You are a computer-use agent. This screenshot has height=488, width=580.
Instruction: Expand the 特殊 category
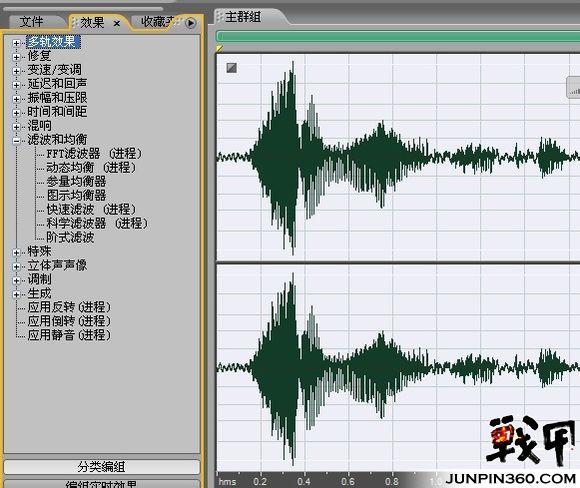[x=16, y=252]
